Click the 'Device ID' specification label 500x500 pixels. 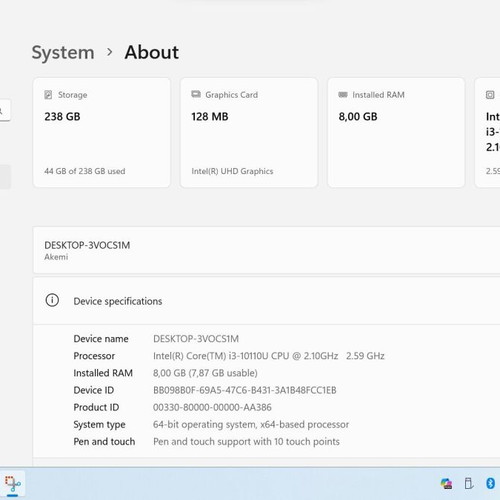point(94,390)
